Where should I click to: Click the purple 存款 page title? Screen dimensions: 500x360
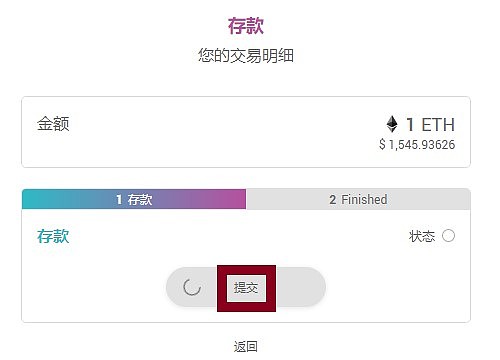pos(246,26)
